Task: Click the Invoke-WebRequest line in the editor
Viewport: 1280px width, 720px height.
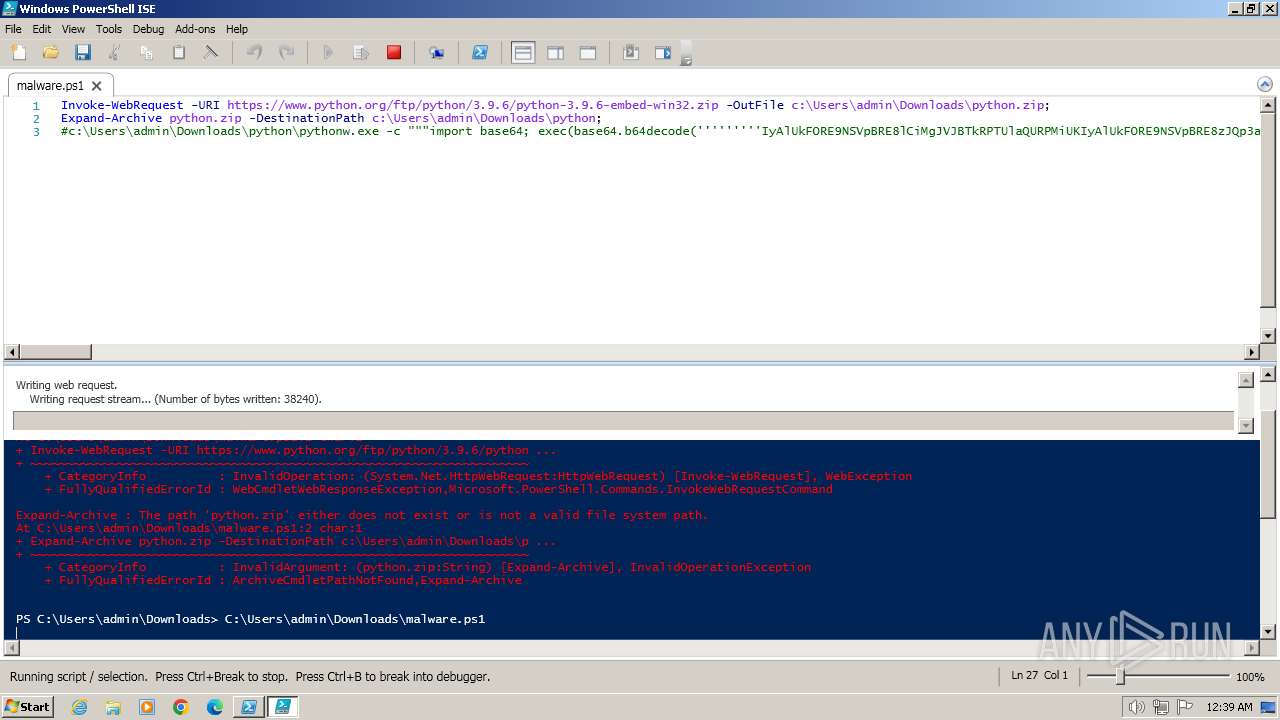Action: point(555,105)
